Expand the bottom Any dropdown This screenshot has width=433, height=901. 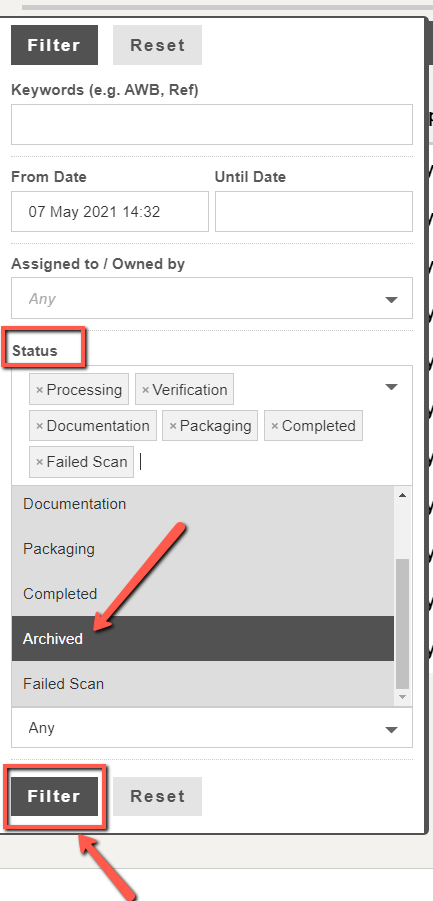[x=212, y=728]
